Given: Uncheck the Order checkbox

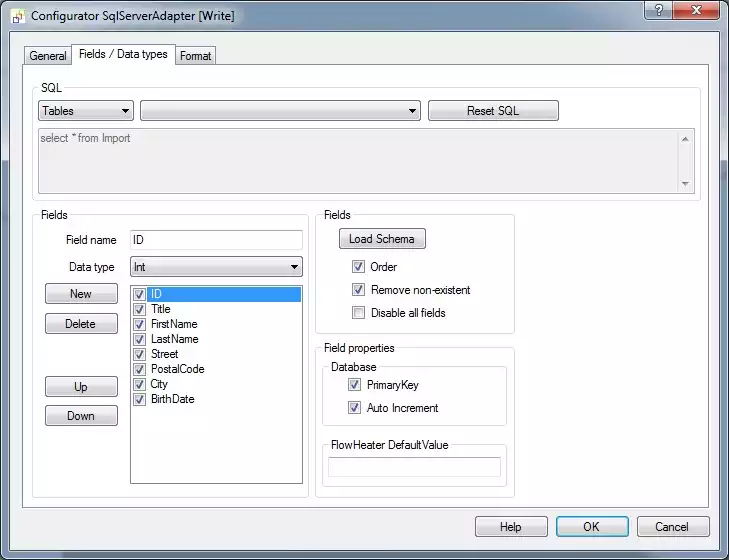Looking at the screenshot, I should [358, 267].
